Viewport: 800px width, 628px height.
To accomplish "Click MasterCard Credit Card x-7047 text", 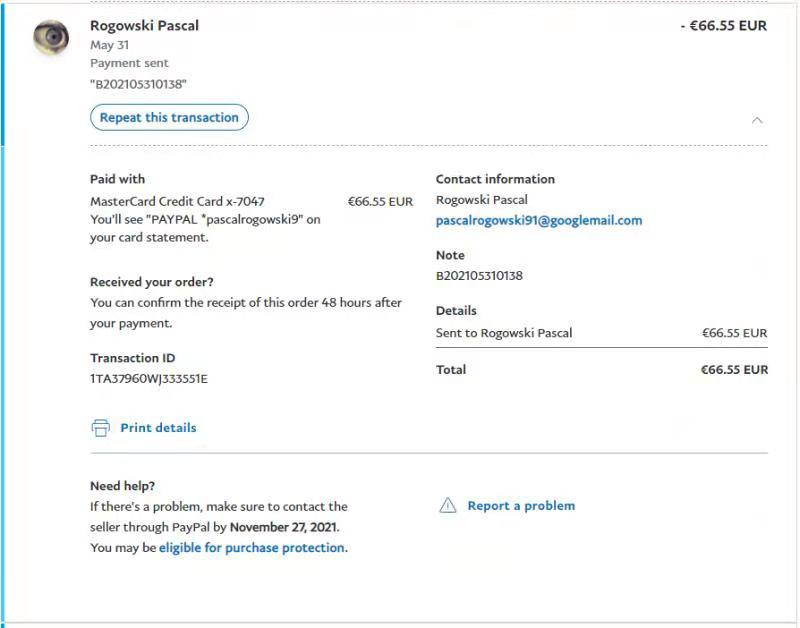I will click(177, 201).
